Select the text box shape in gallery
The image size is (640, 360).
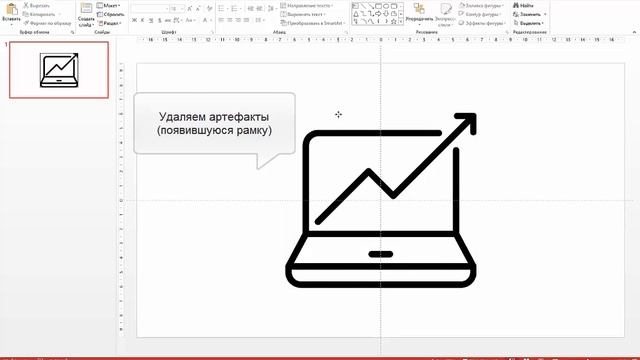click(356, 6)
